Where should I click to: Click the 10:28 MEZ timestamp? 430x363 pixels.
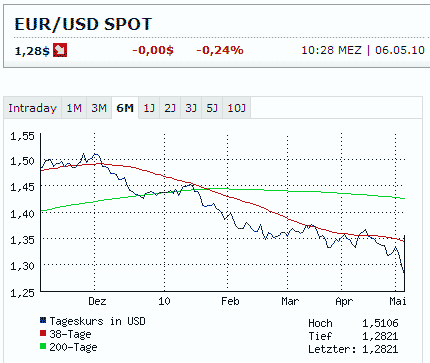tap(331, 50)
